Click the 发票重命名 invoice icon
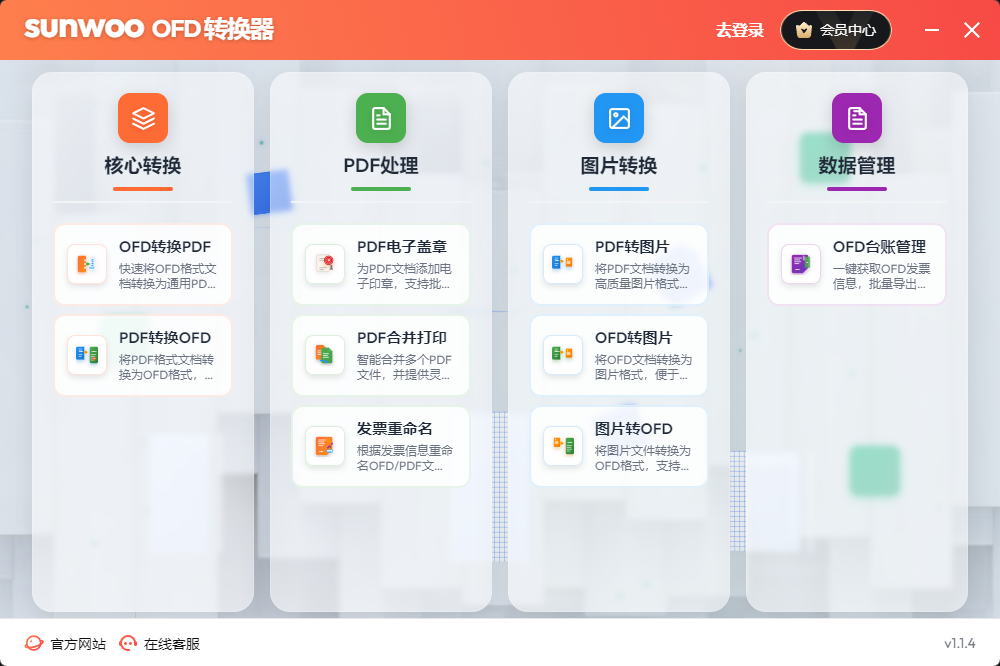This screenshot has height=666, width=1000. point(325,446)
